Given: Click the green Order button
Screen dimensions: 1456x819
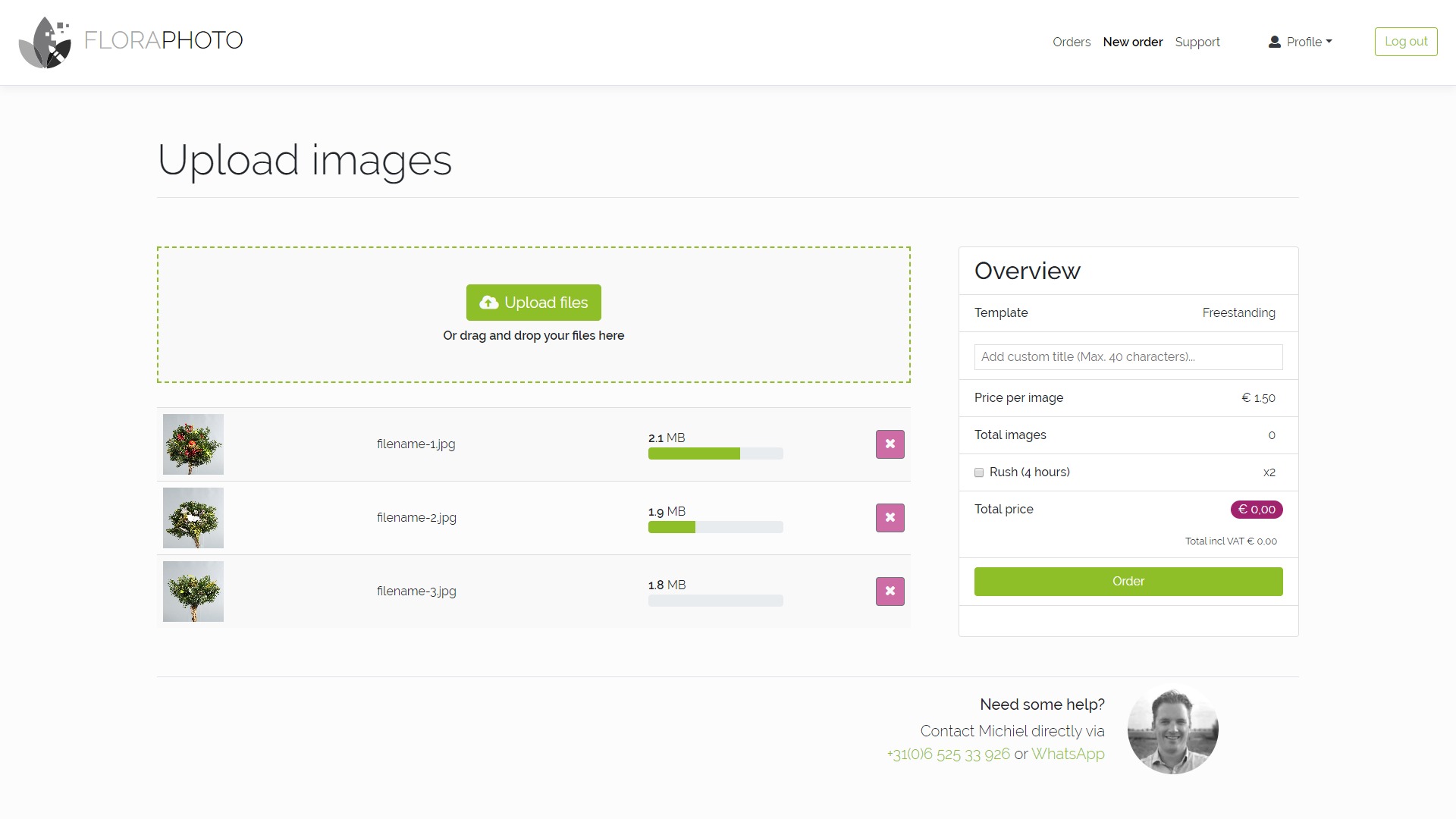Looking at the screenshot, I should tap(1128, 581).
